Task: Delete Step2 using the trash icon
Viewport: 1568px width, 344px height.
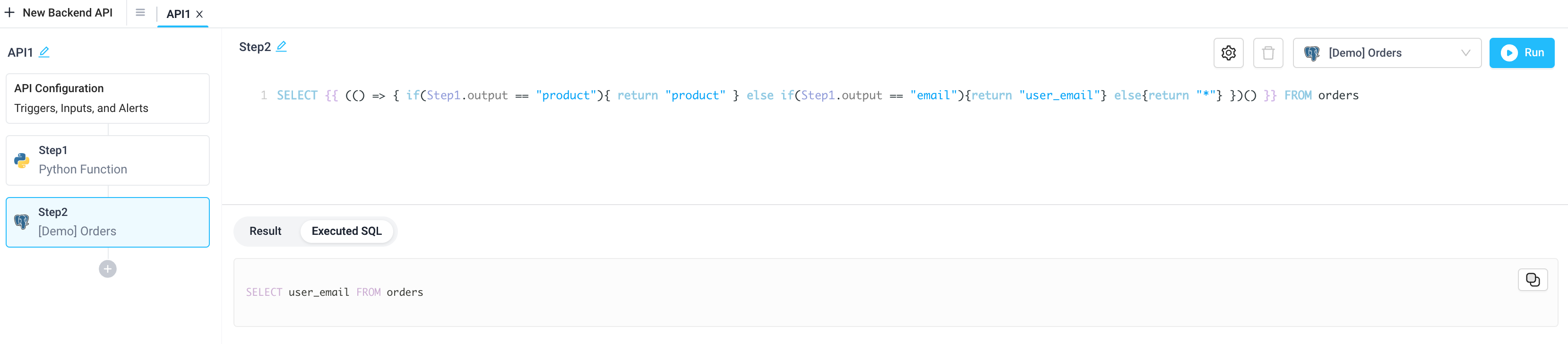Action: tap(1268, 53)
